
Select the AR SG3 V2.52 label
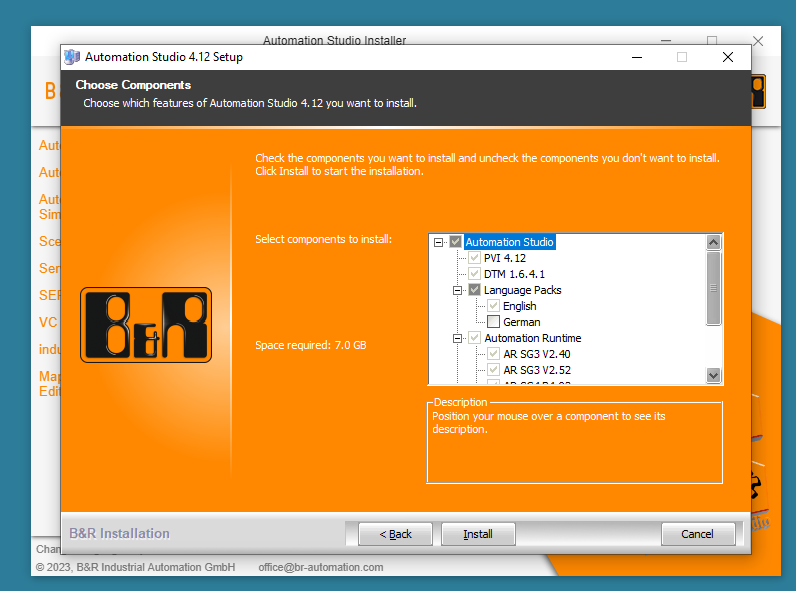537,370
